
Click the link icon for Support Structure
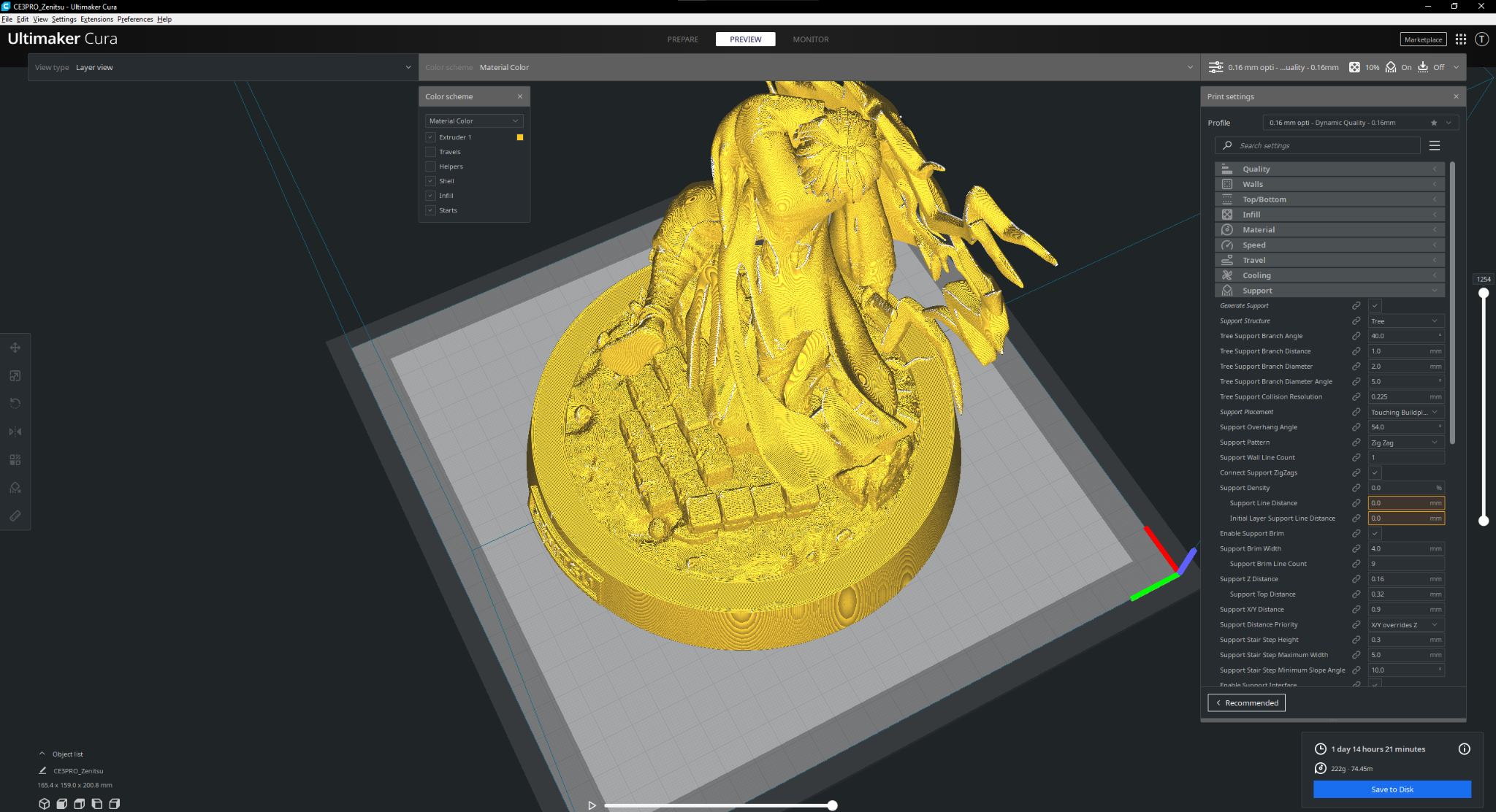click(x=1356, y=321)
